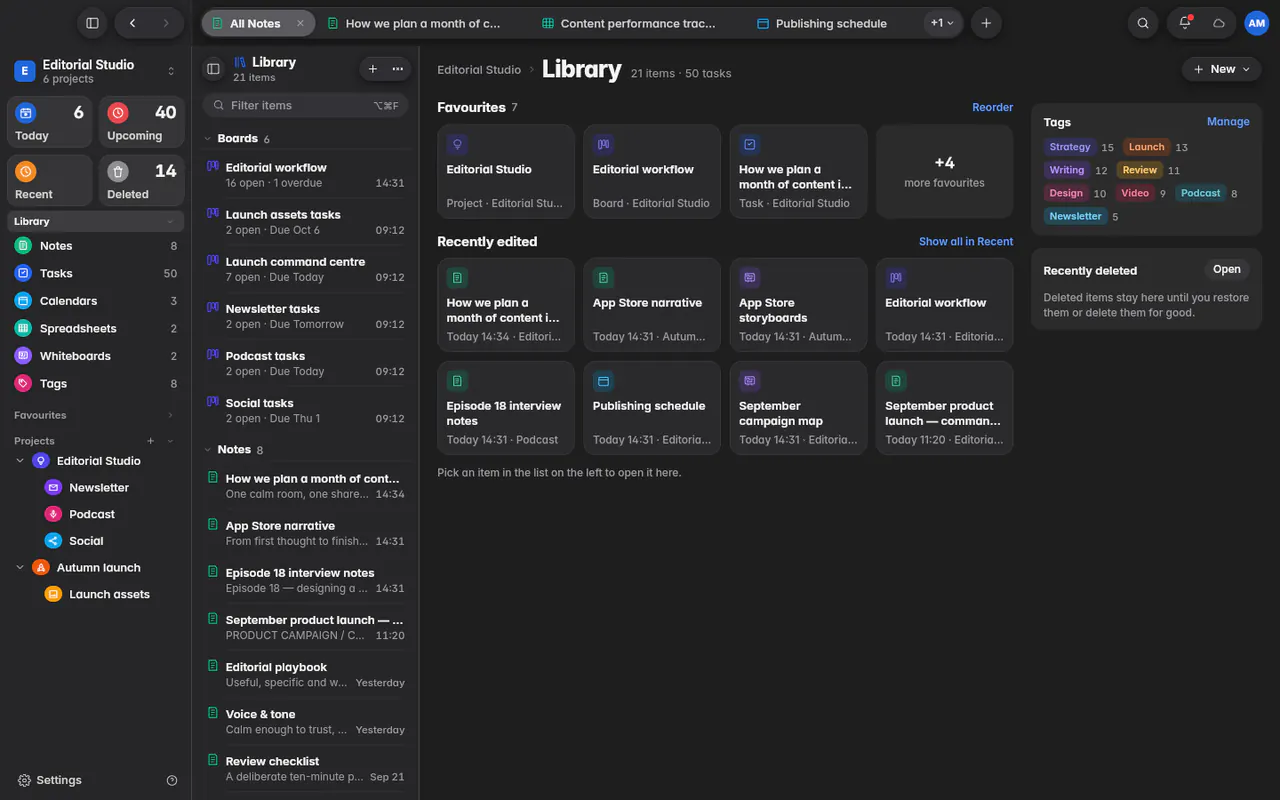Click the plus icon in Library list header
Image resolution: width=1280 pixels, height=800 pixels.
coord(373,69)
